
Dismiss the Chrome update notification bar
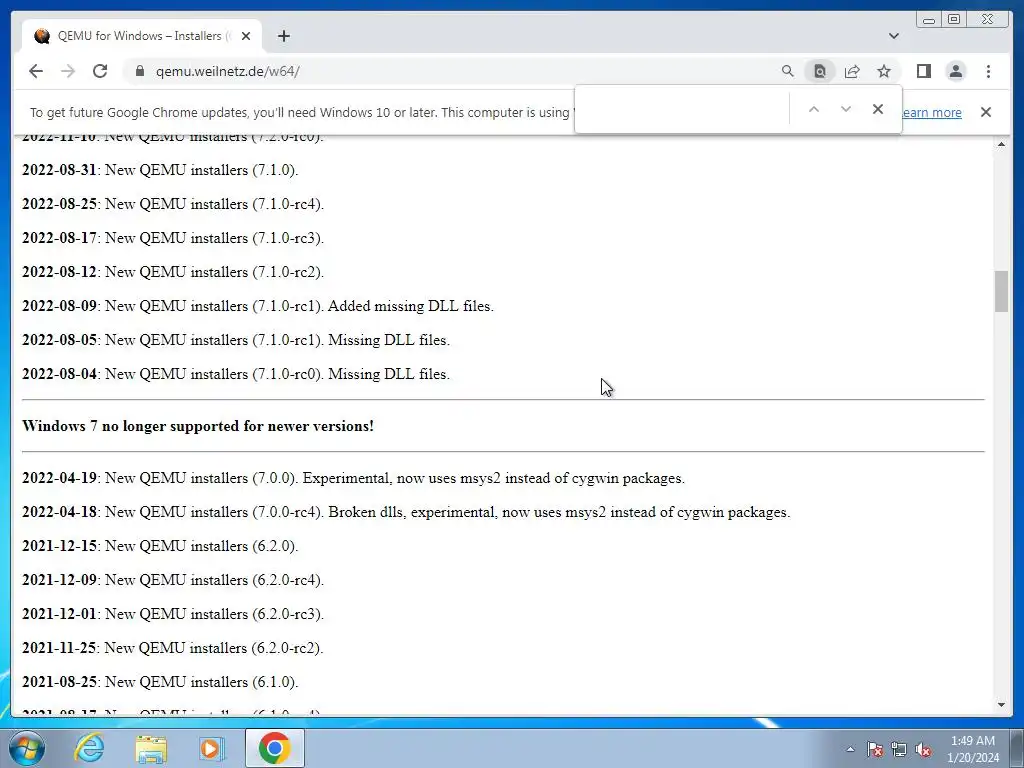click(985, 112)
